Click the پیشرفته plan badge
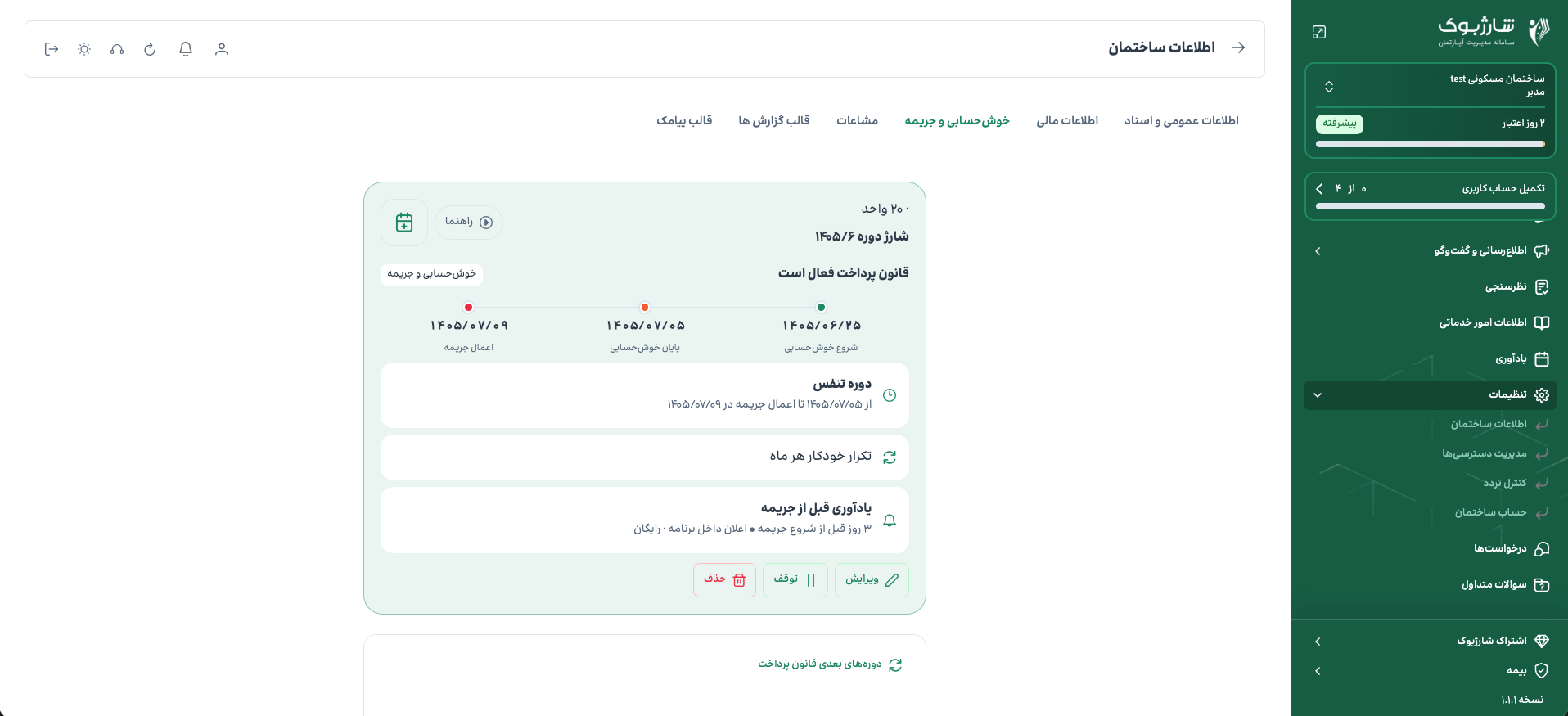The width and height of the screenshot is (1568, 716). point(1340,124)
